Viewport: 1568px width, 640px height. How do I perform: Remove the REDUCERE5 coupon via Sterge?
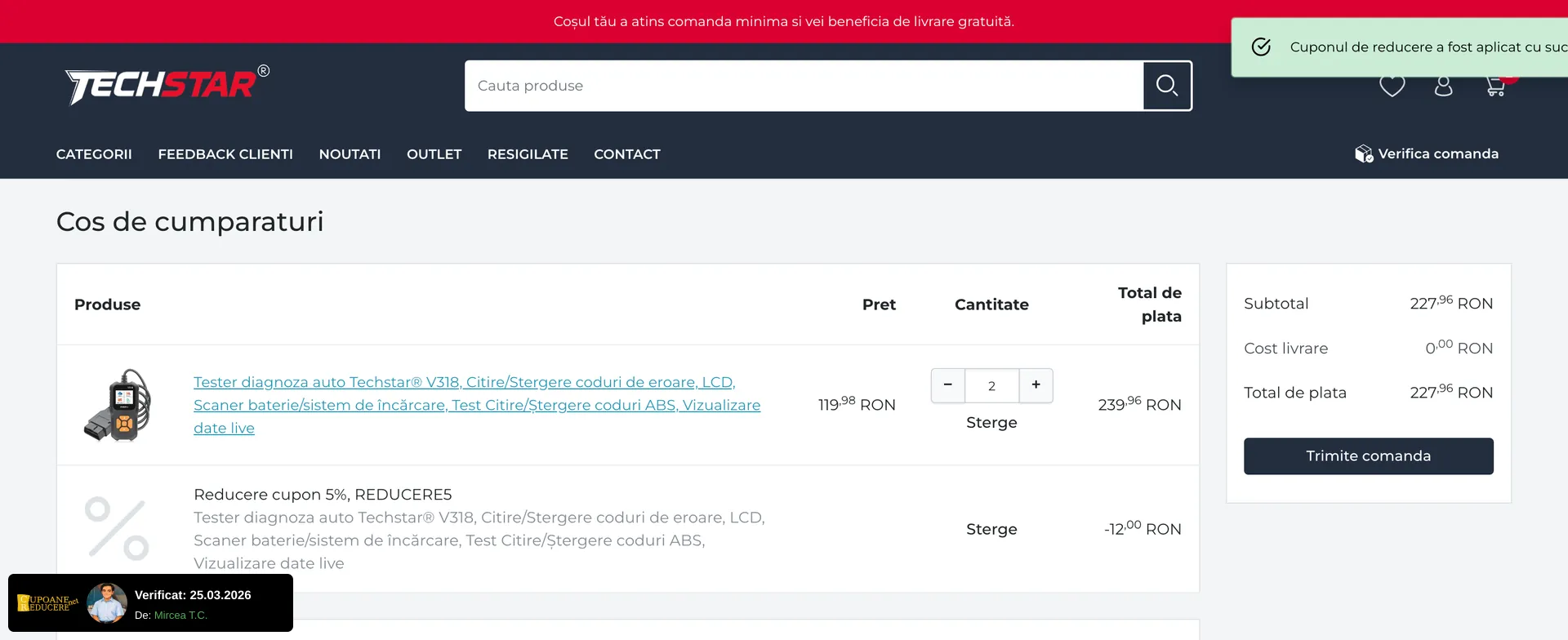tap(991, 529)
